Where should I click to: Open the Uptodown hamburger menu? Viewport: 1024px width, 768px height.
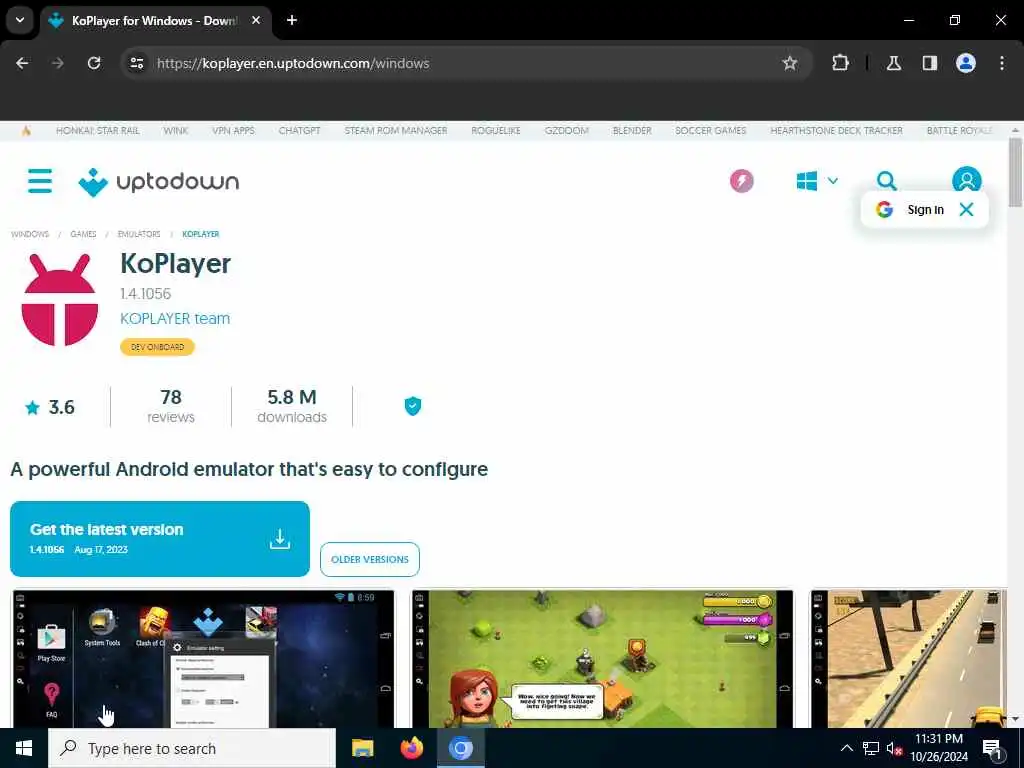coord(40,181)
